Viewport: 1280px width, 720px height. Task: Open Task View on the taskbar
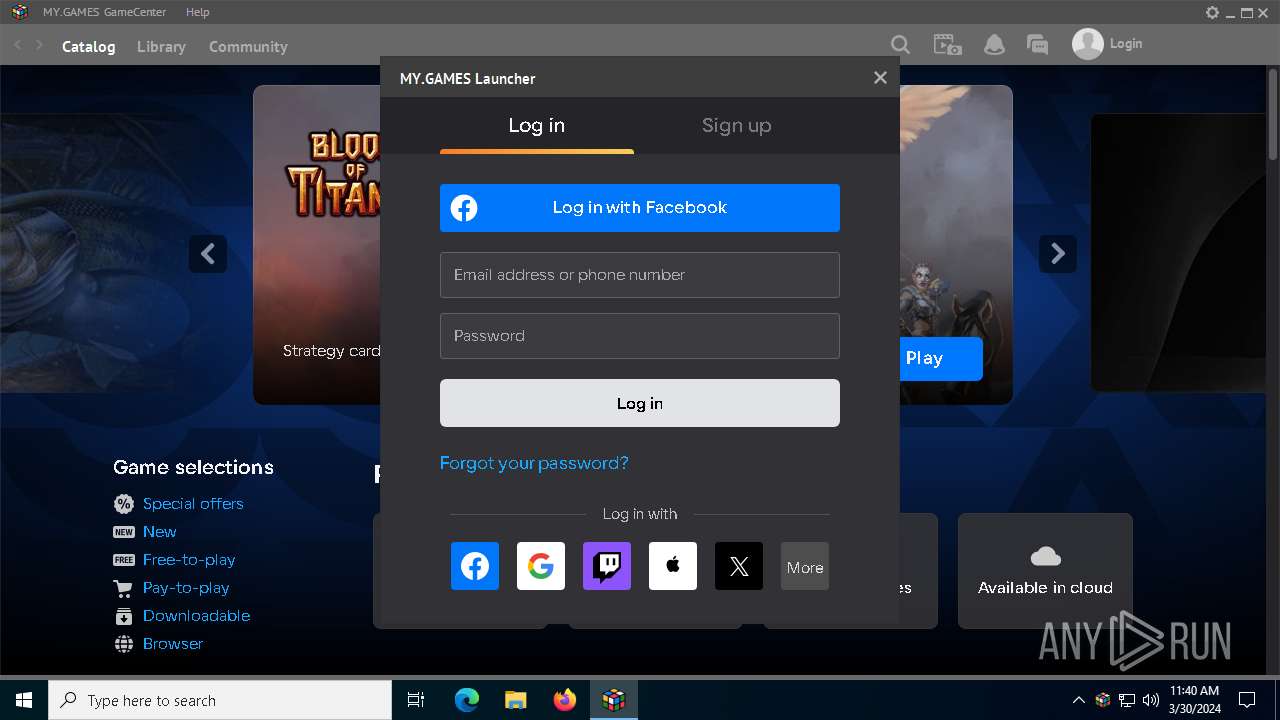coord(416,700)
